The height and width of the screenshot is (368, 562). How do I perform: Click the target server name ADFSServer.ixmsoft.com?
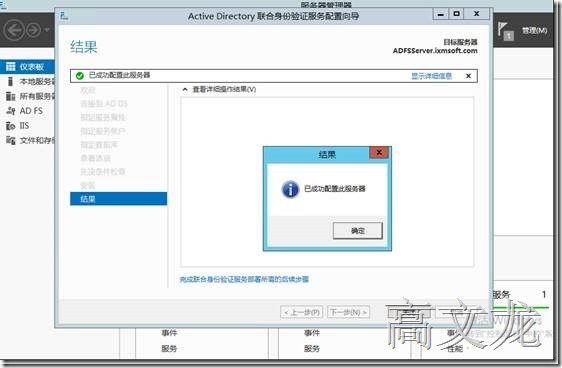tap(435, 51)
